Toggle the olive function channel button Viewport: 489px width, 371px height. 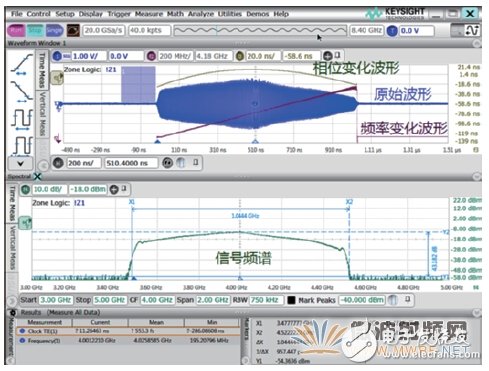pyautogui.click(x=239, y=56)
